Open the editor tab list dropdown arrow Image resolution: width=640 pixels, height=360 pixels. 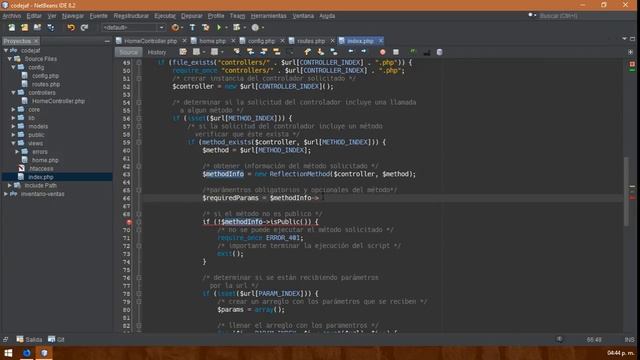(x=624, y=39)
